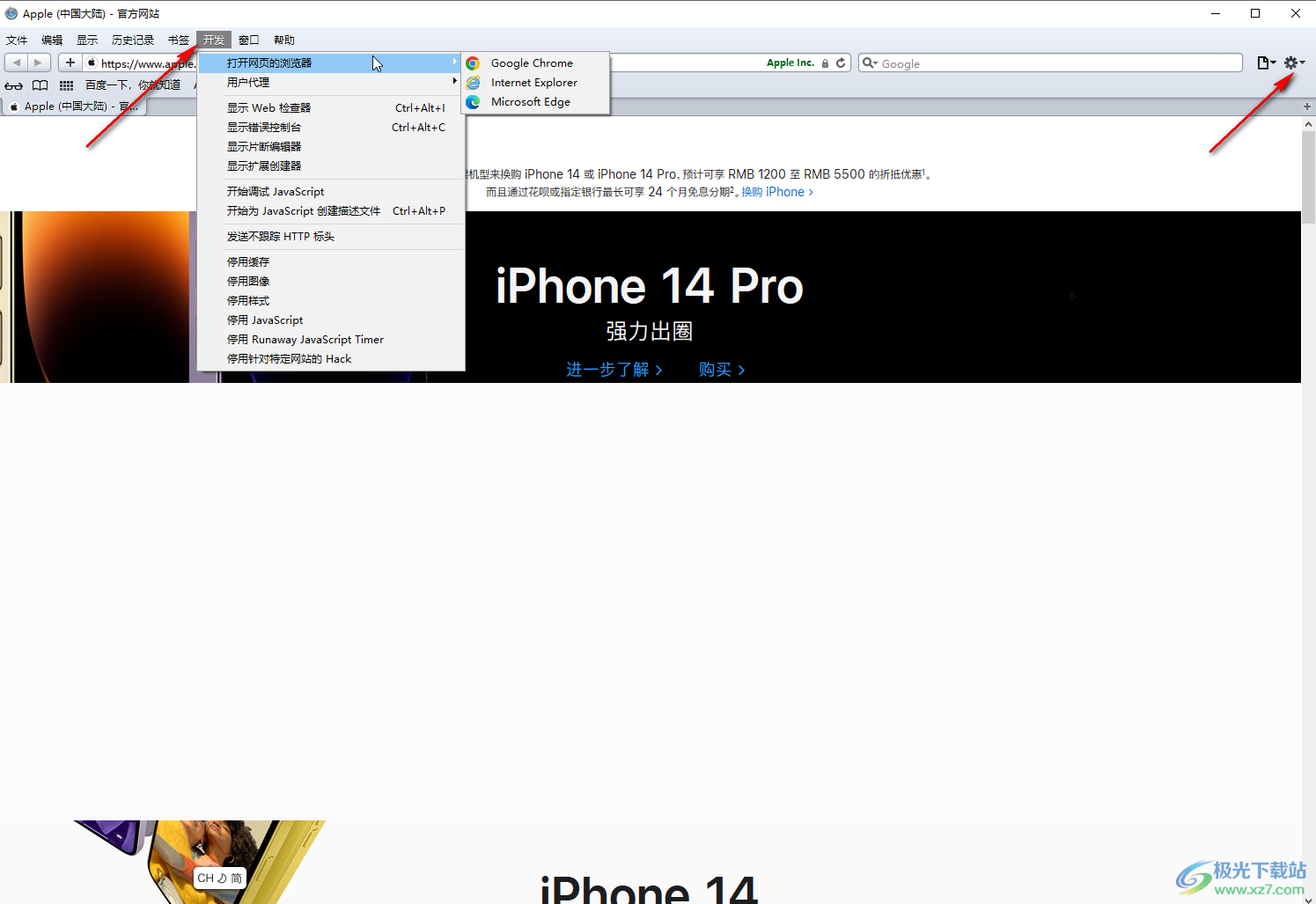Click 进一步了解 link under iPhone 14 Pro
Viewport: 1316px width, 904px height.
pyautogui.click(x=614, y=370)
